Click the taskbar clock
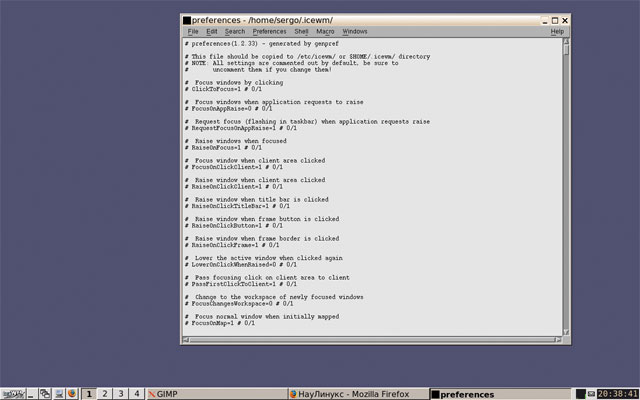This screenshot has width=640, height=400. pyautogui.click(x=618, y=394)
